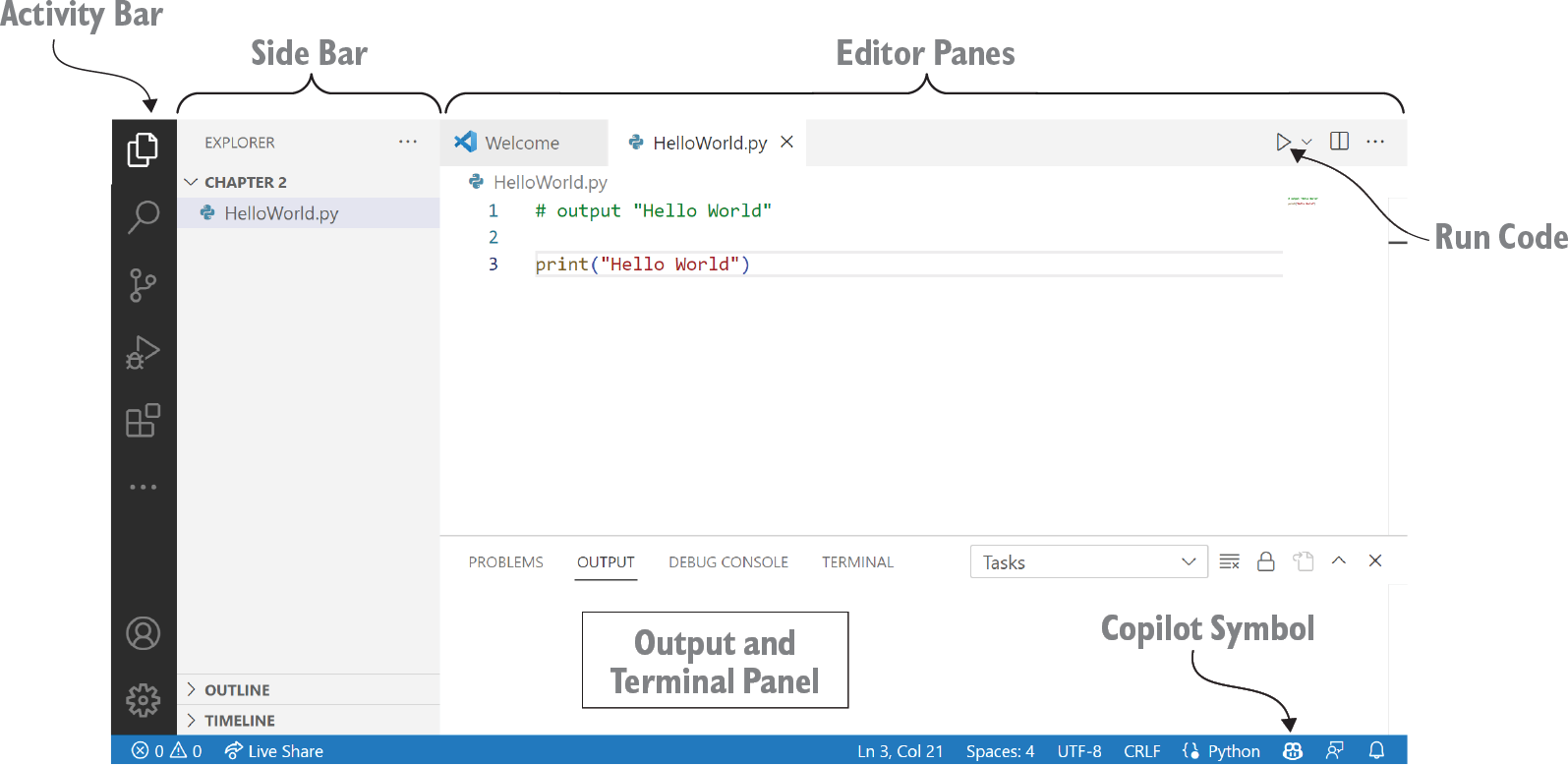1568x765 pixels.
Task: Open the Search view icon
Action: (x=143, y=217)
